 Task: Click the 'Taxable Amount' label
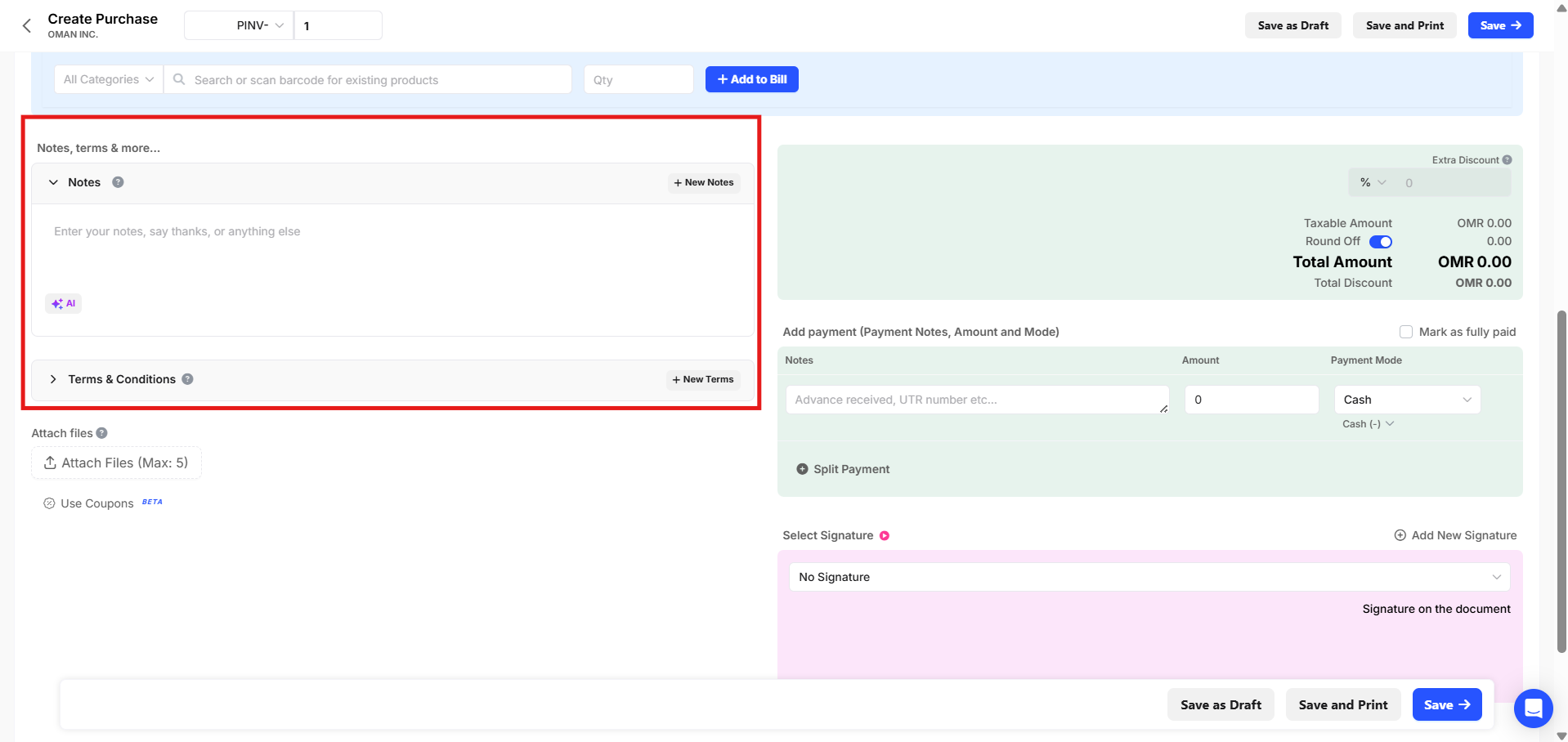(x=1348, y=223)
